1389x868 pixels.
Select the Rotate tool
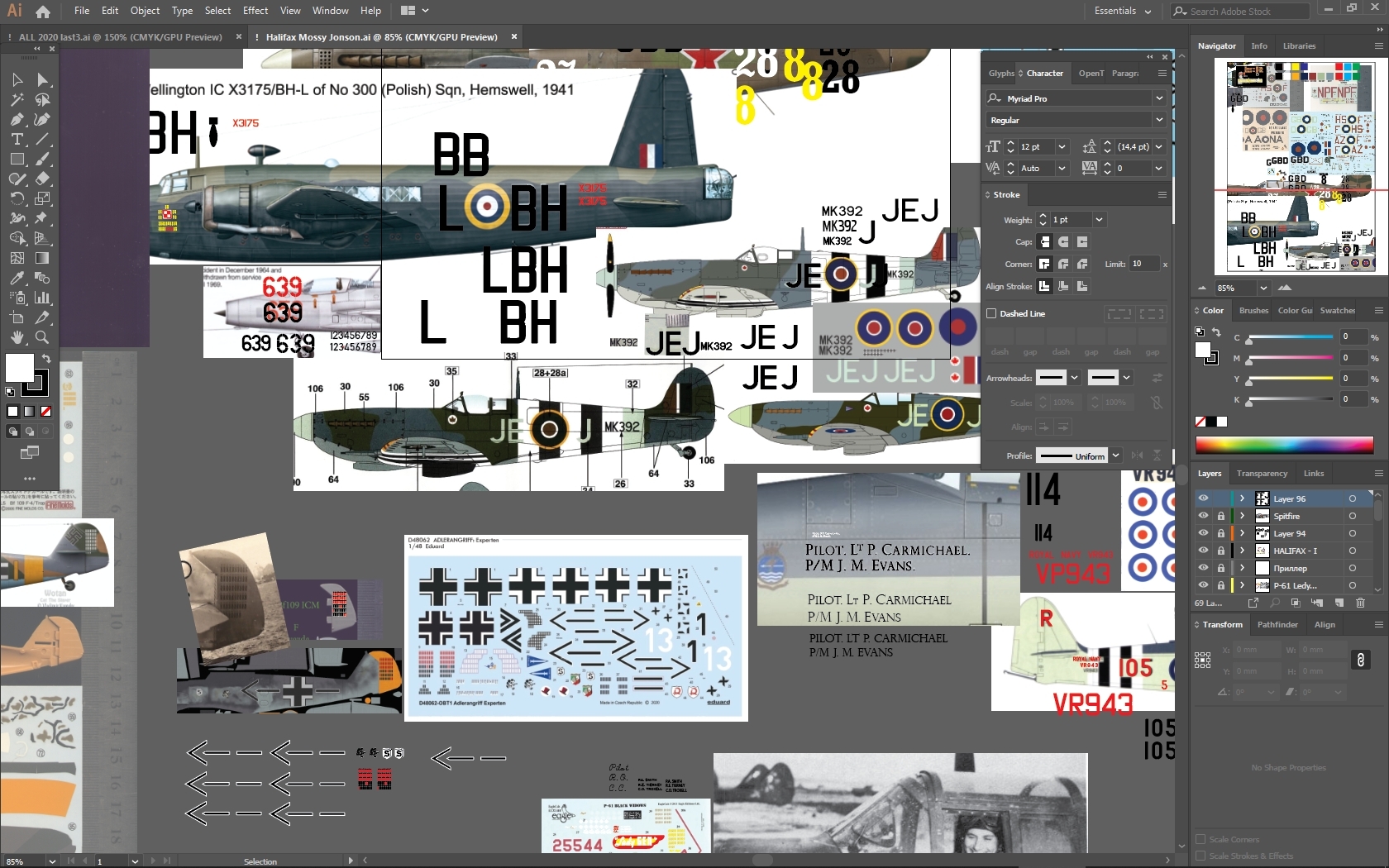tap(17, 198)
